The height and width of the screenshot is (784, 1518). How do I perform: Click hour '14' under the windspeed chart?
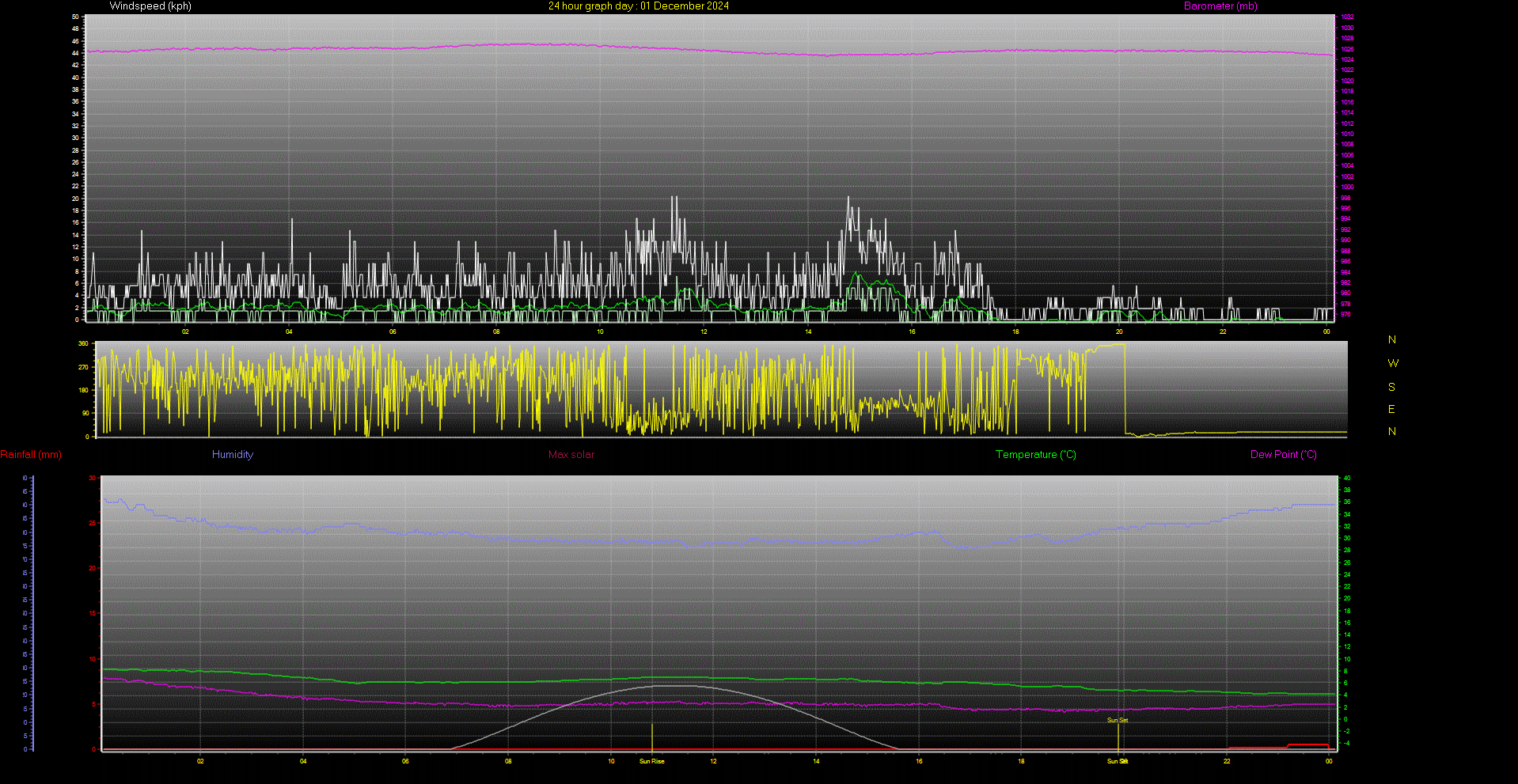[x=808, y=331]
